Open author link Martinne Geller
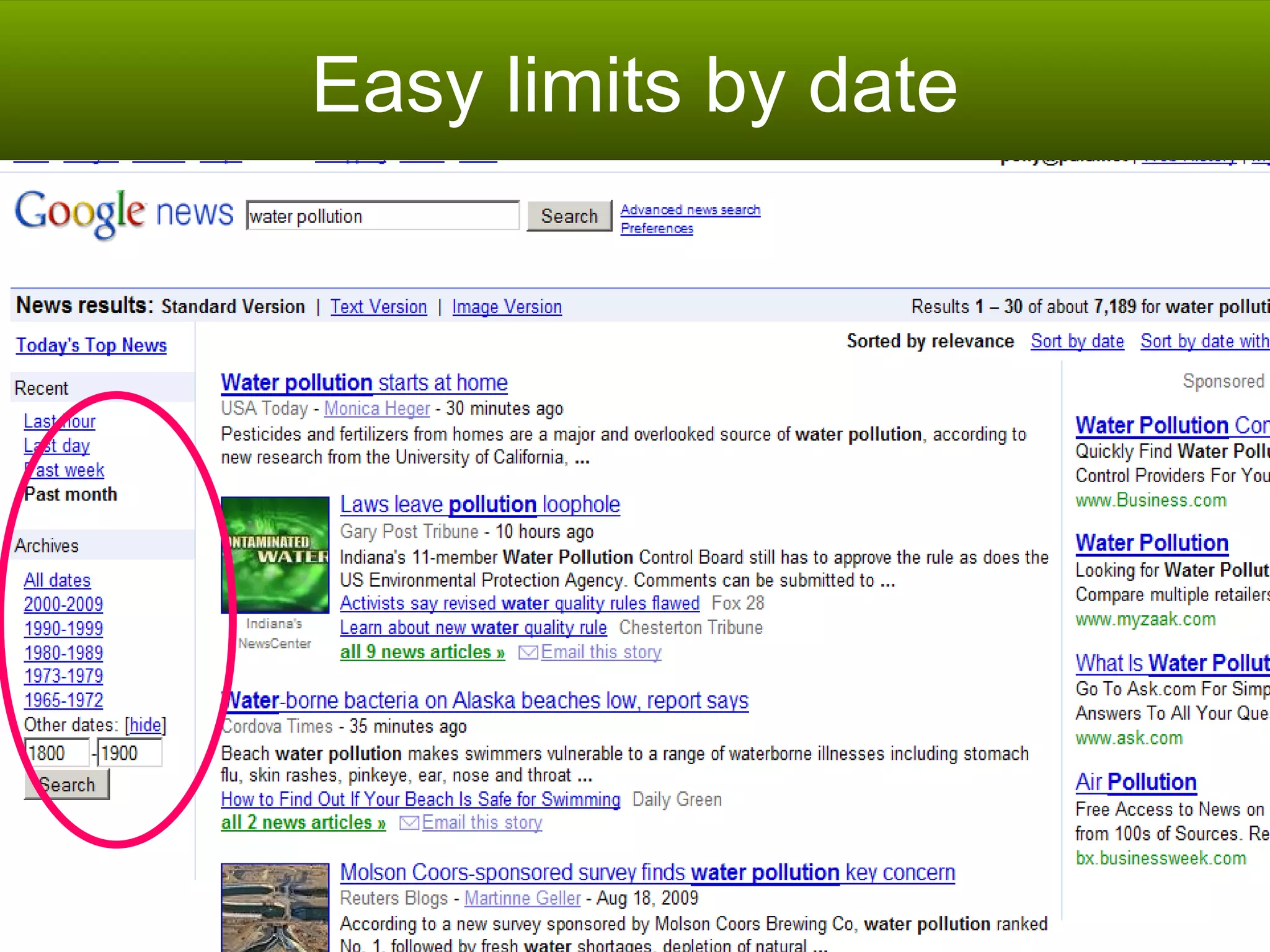 [x=522, y=898]
